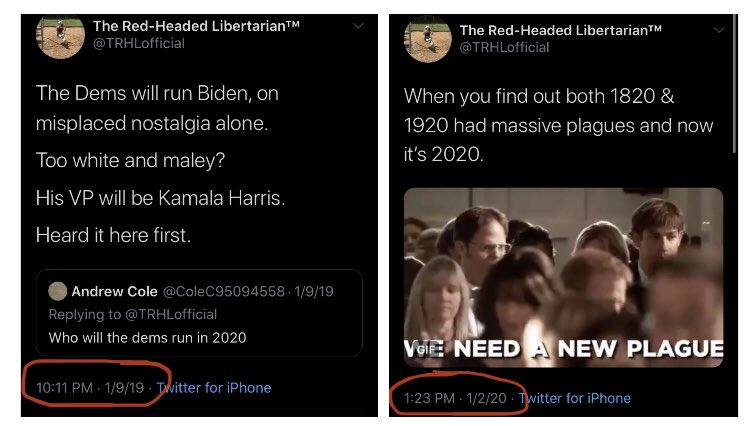This screenshot has height=426, width=750.
Task: Open the right tweet's profile avatar
Action: [428, 40]
